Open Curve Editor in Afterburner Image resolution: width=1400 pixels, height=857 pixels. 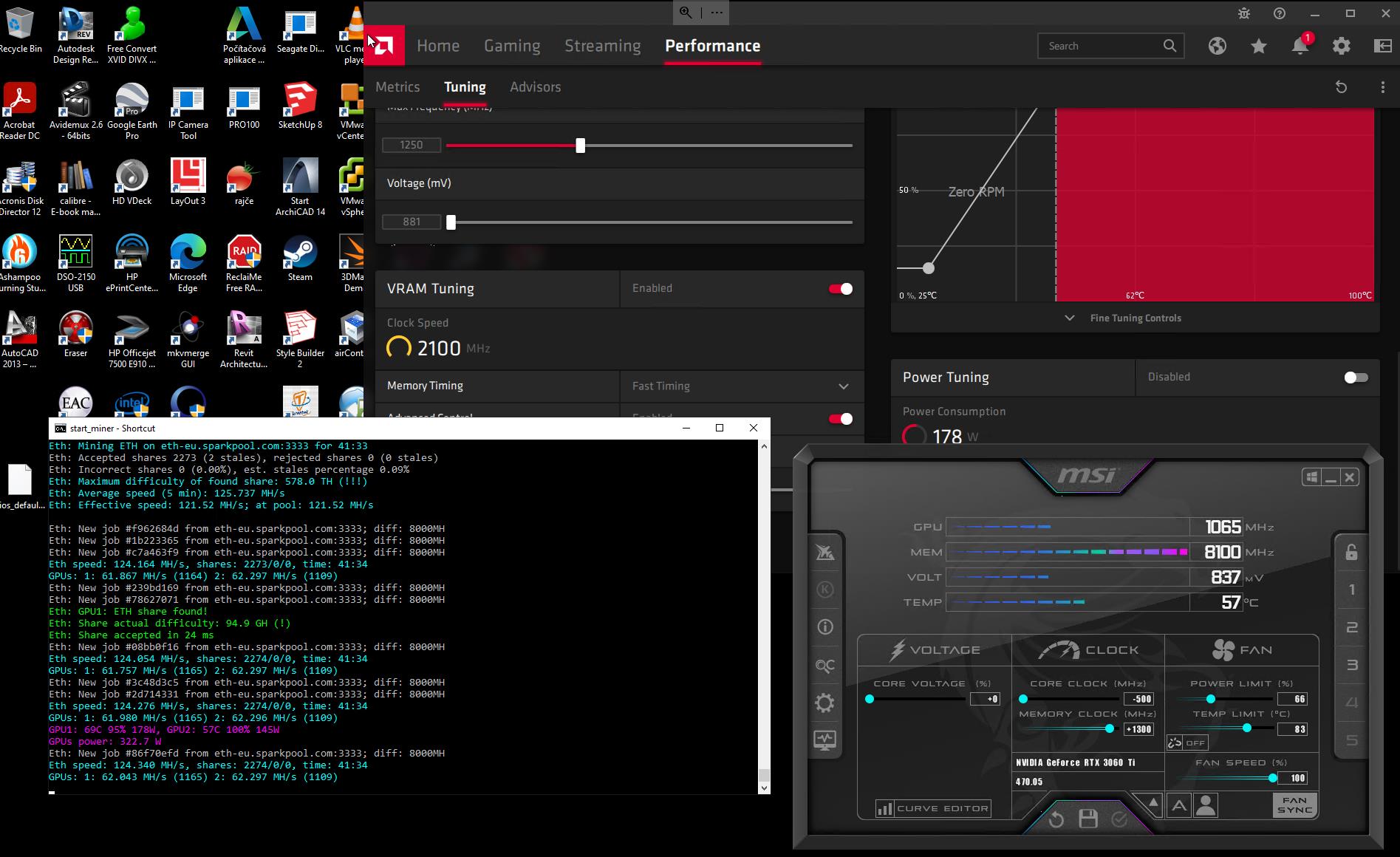[933, 808]
